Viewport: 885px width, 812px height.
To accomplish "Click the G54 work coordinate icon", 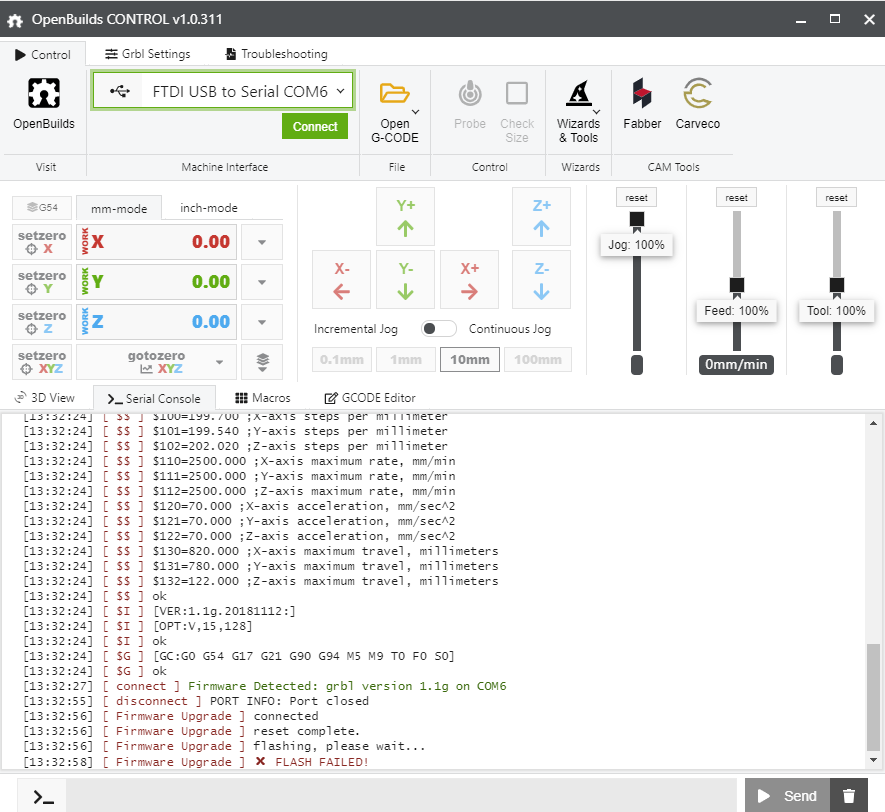I will pyautogui.click(x=42, y=208).
